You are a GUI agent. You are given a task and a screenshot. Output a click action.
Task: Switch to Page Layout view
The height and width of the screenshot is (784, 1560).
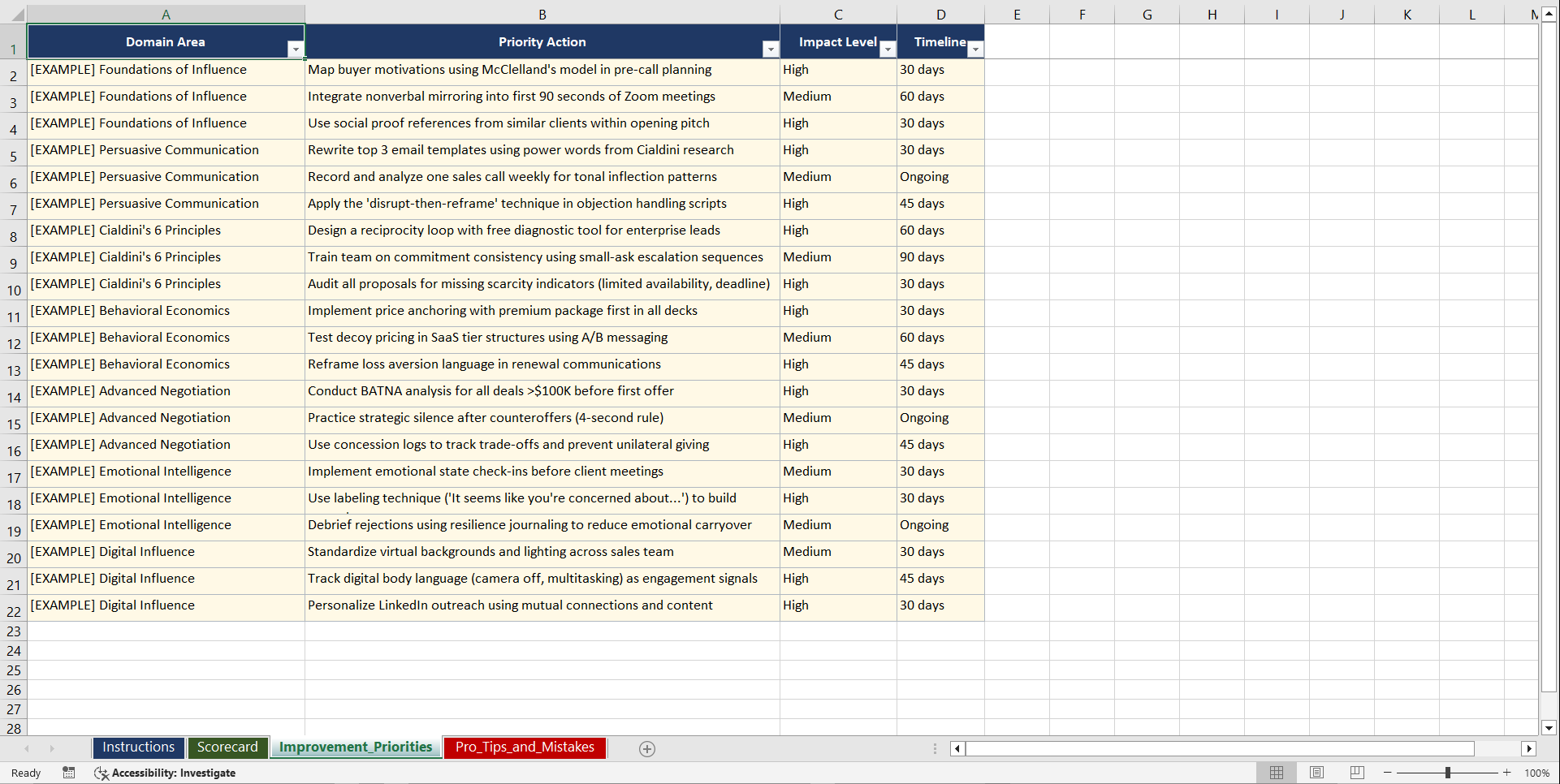coord(1316,772)
